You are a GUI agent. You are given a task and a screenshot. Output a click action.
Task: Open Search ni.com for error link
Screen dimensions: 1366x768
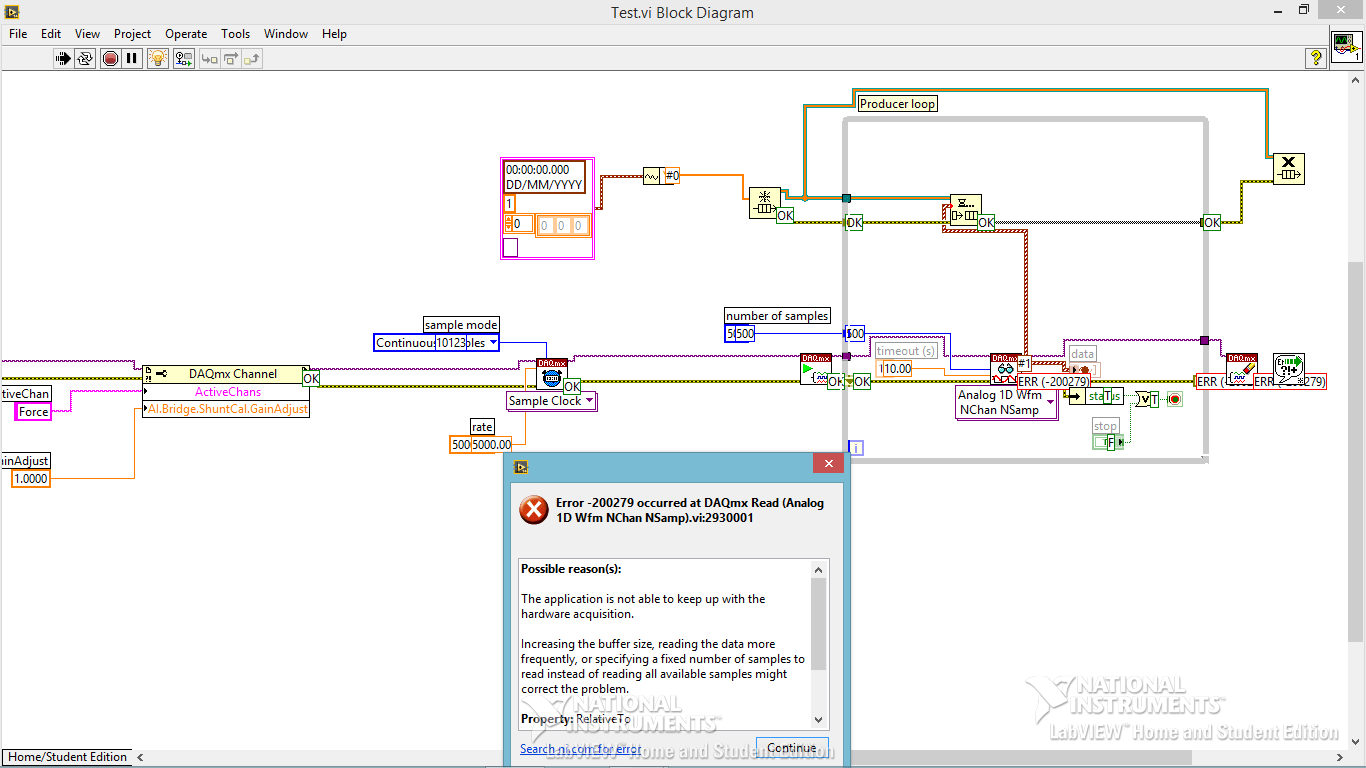pos(580,749)
